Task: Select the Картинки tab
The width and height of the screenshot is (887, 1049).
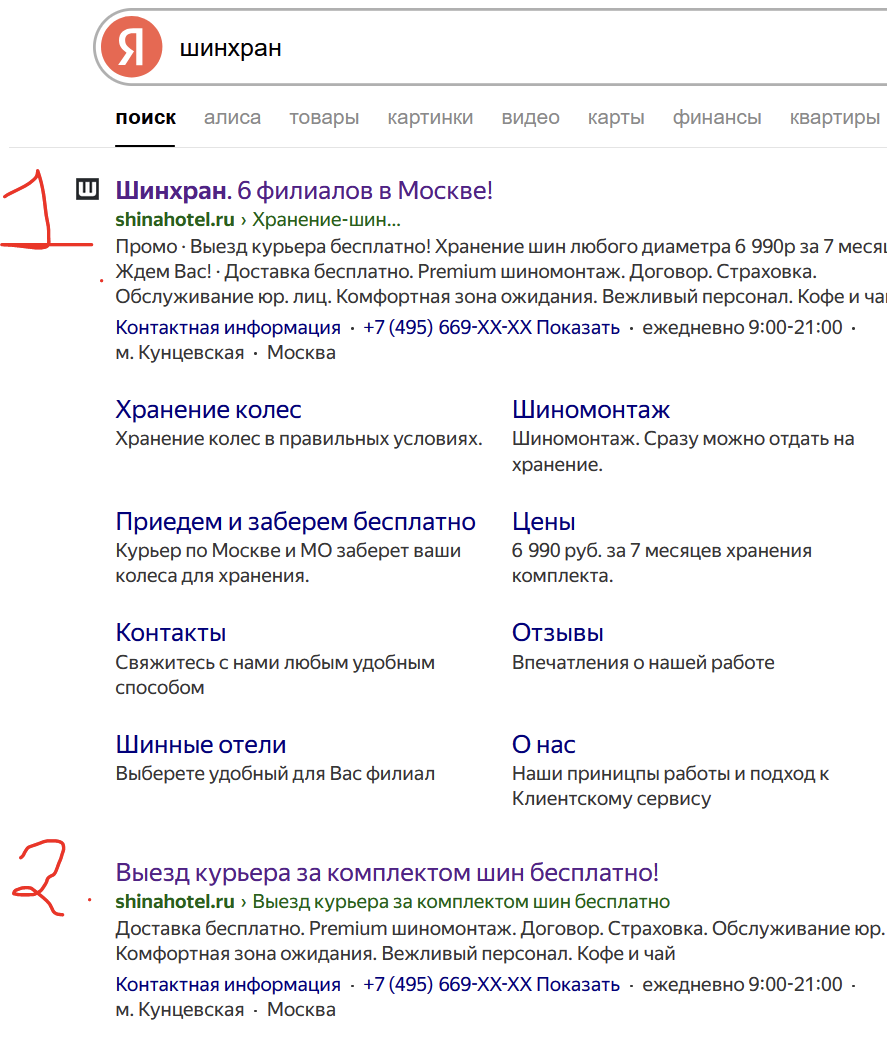Action: click(430, 118)
